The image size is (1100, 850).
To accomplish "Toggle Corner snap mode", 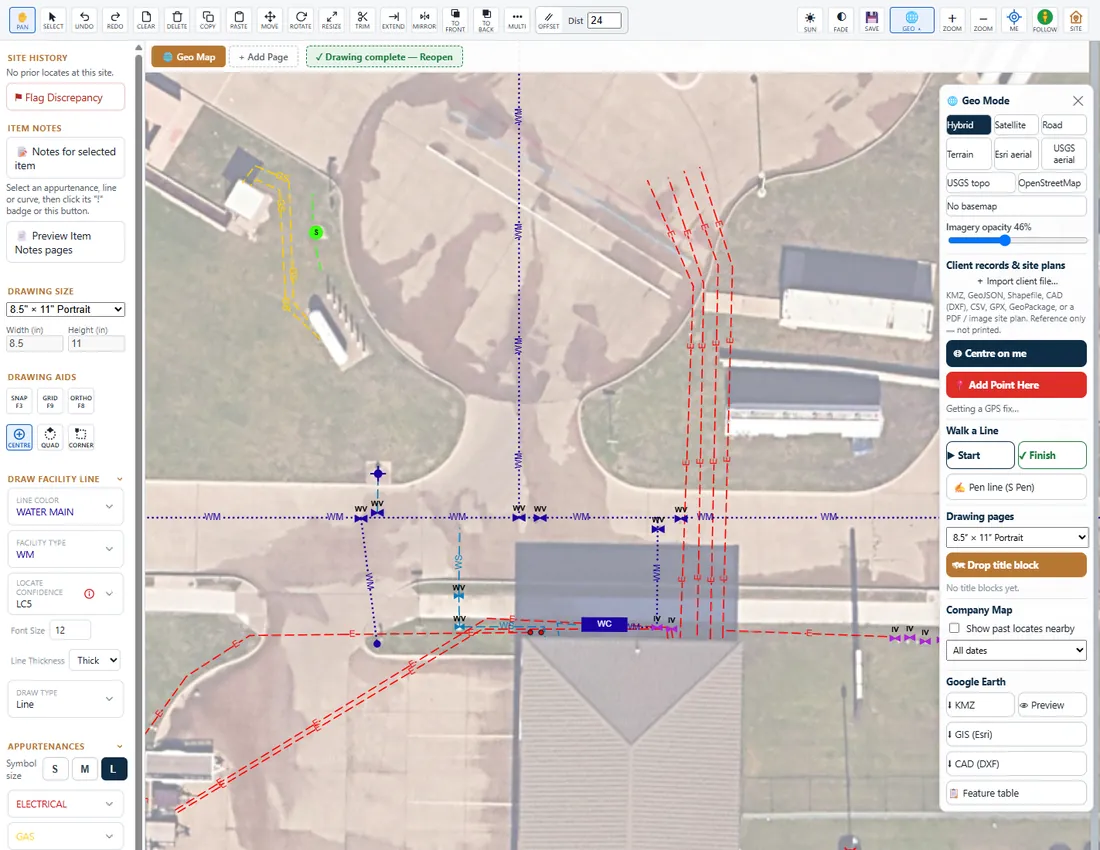I will pyautogui.click(x=81, y=437).
